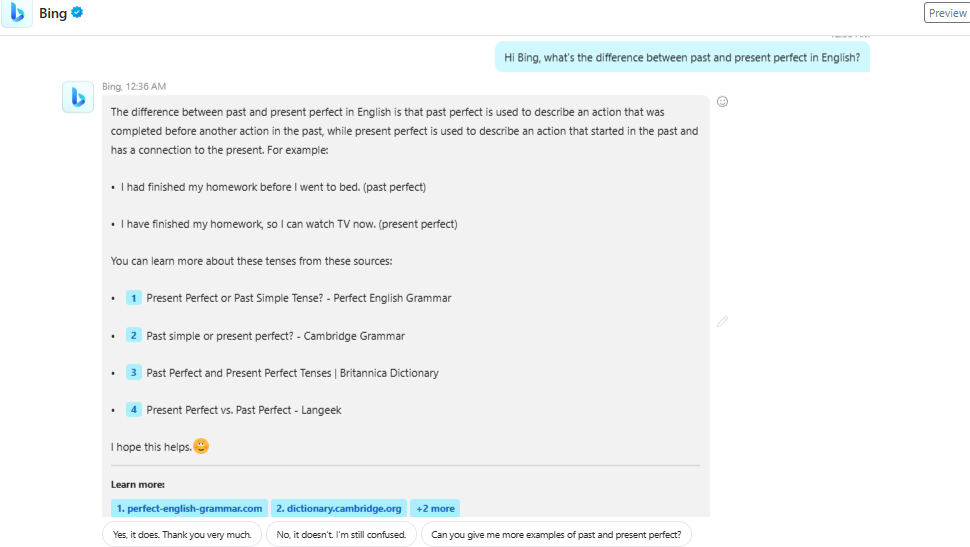This screenshot has width=970, height=547.
Task: Open the perfect-english-grammar.com source link
Action: pos(189,508)
